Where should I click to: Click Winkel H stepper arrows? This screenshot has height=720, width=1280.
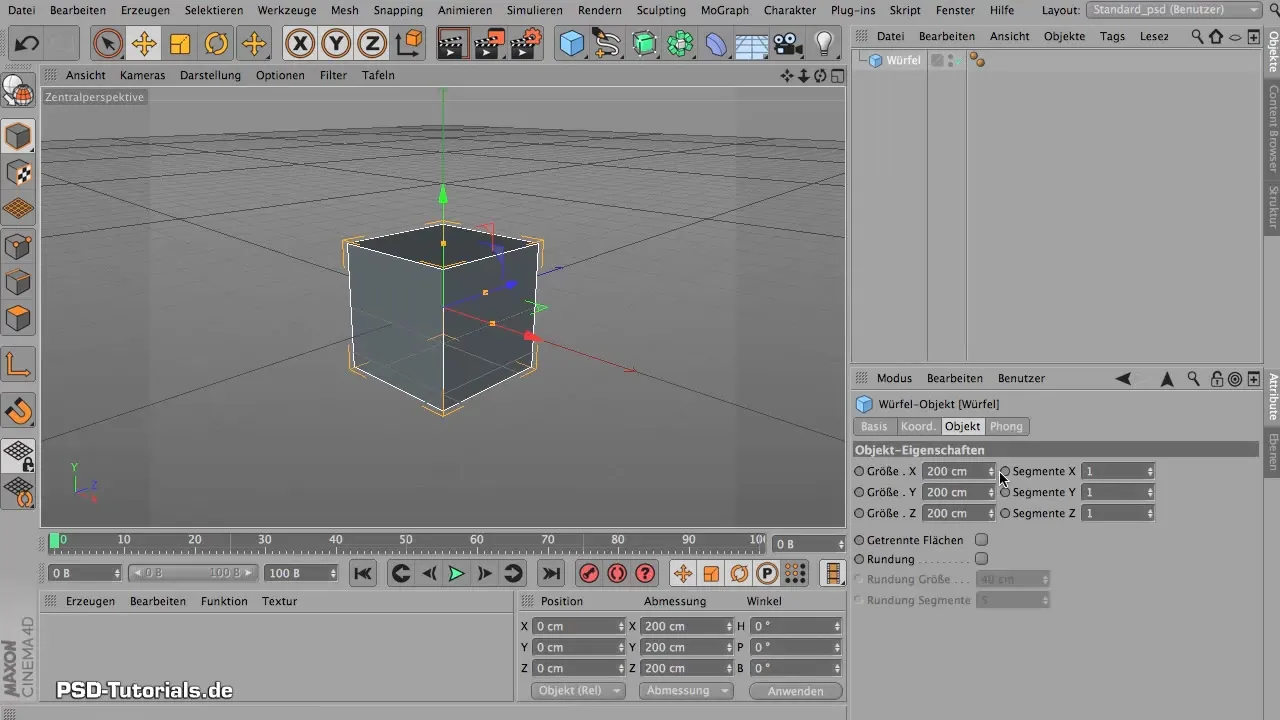pyautogui.click(x=837, y=626)
